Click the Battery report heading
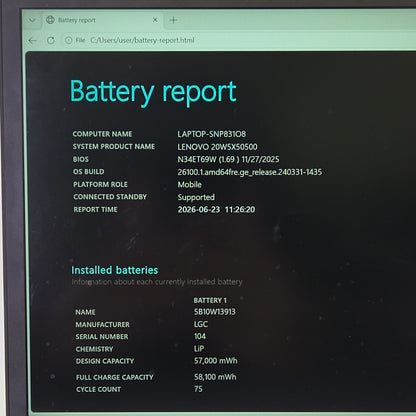 [x=153, y=91]
